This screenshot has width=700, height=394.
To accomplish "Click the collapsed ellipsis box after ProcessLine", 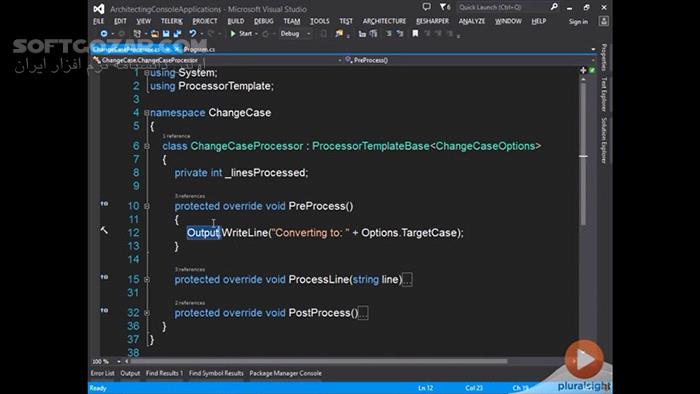I will click(x=407, y=280).
